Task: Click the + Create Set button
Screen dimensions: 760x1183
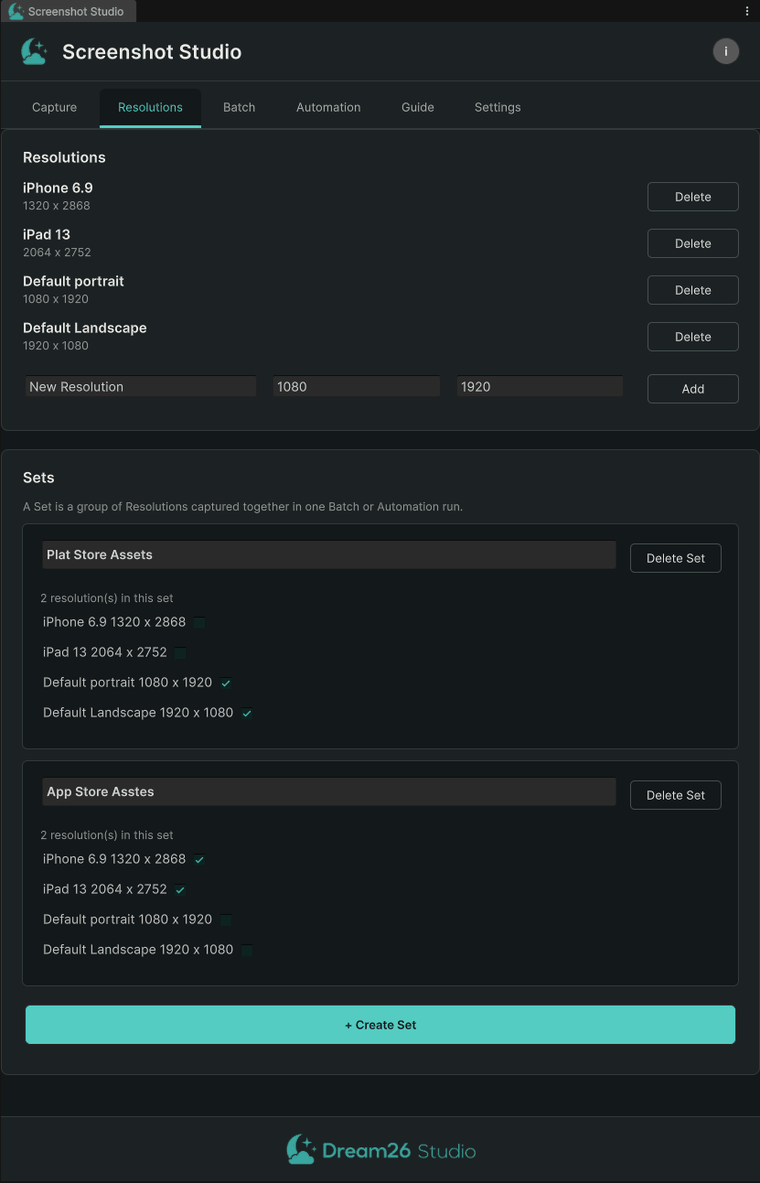Action: pos(380,1025)
